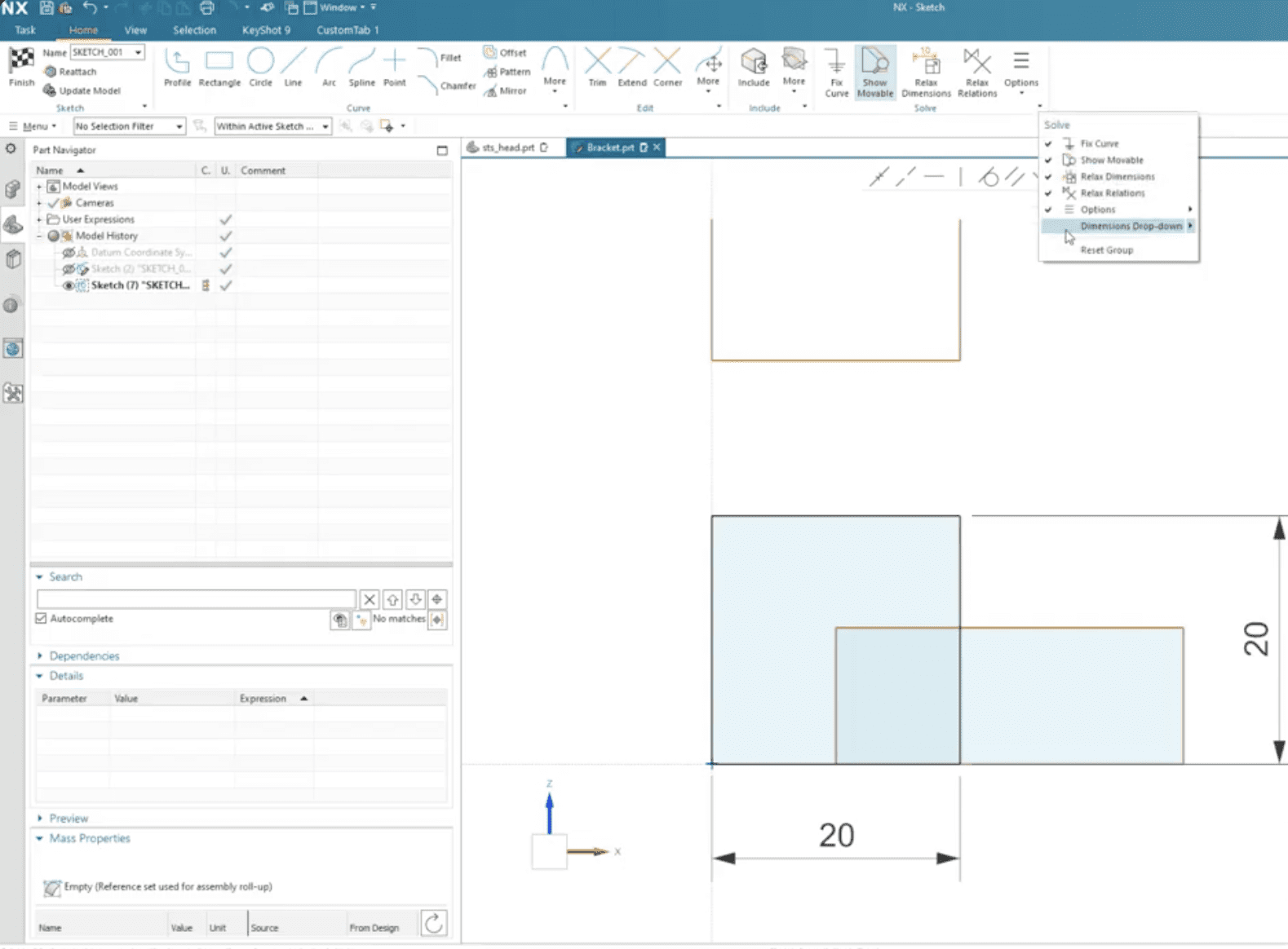Toggle visibility of Sketch (2)
This screenshot has height=949, width=1288.
69,269
